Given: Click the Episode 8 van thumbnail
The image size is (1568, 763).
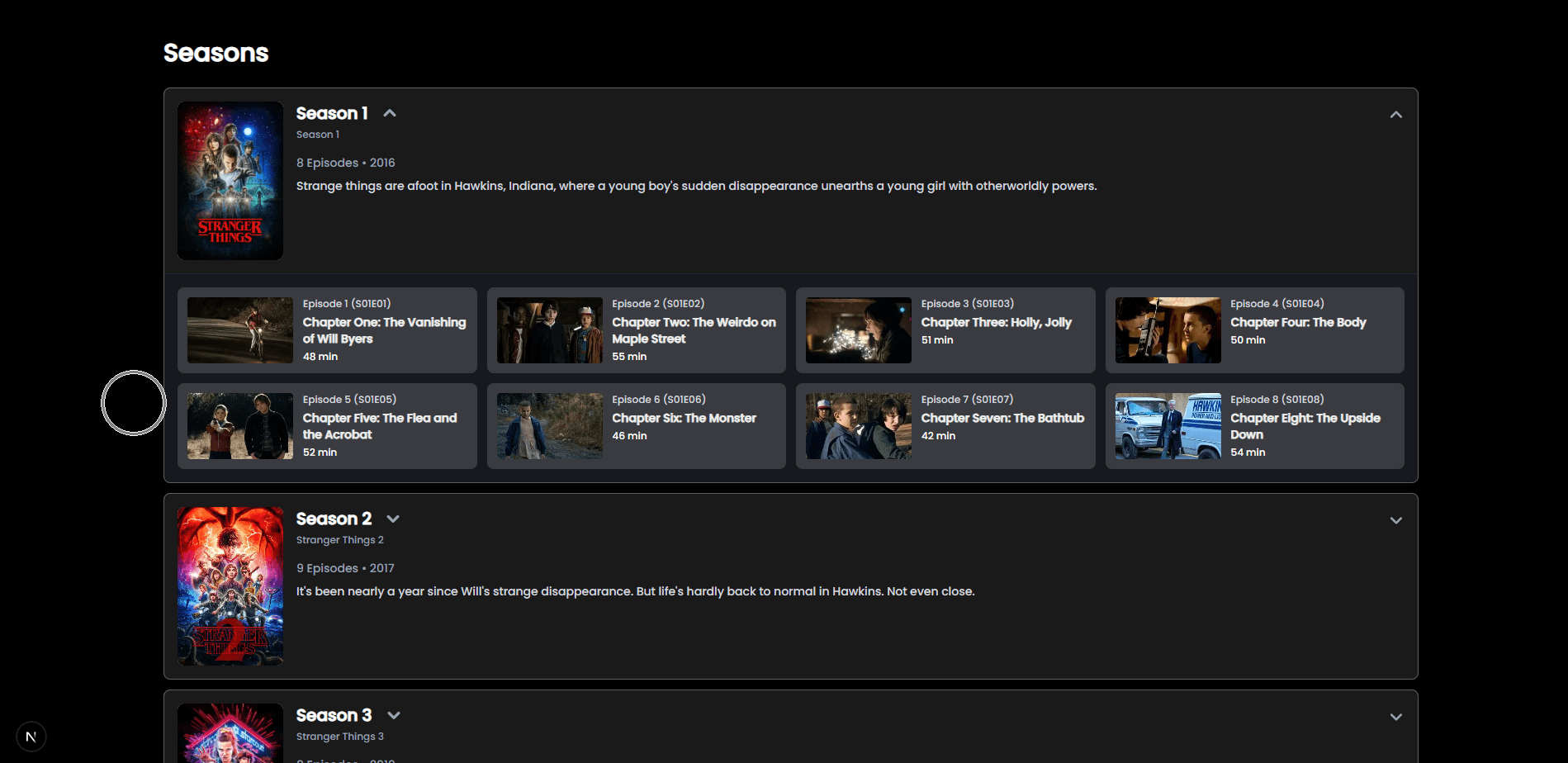Looking at the screenshot, I should pos(1168,426).
